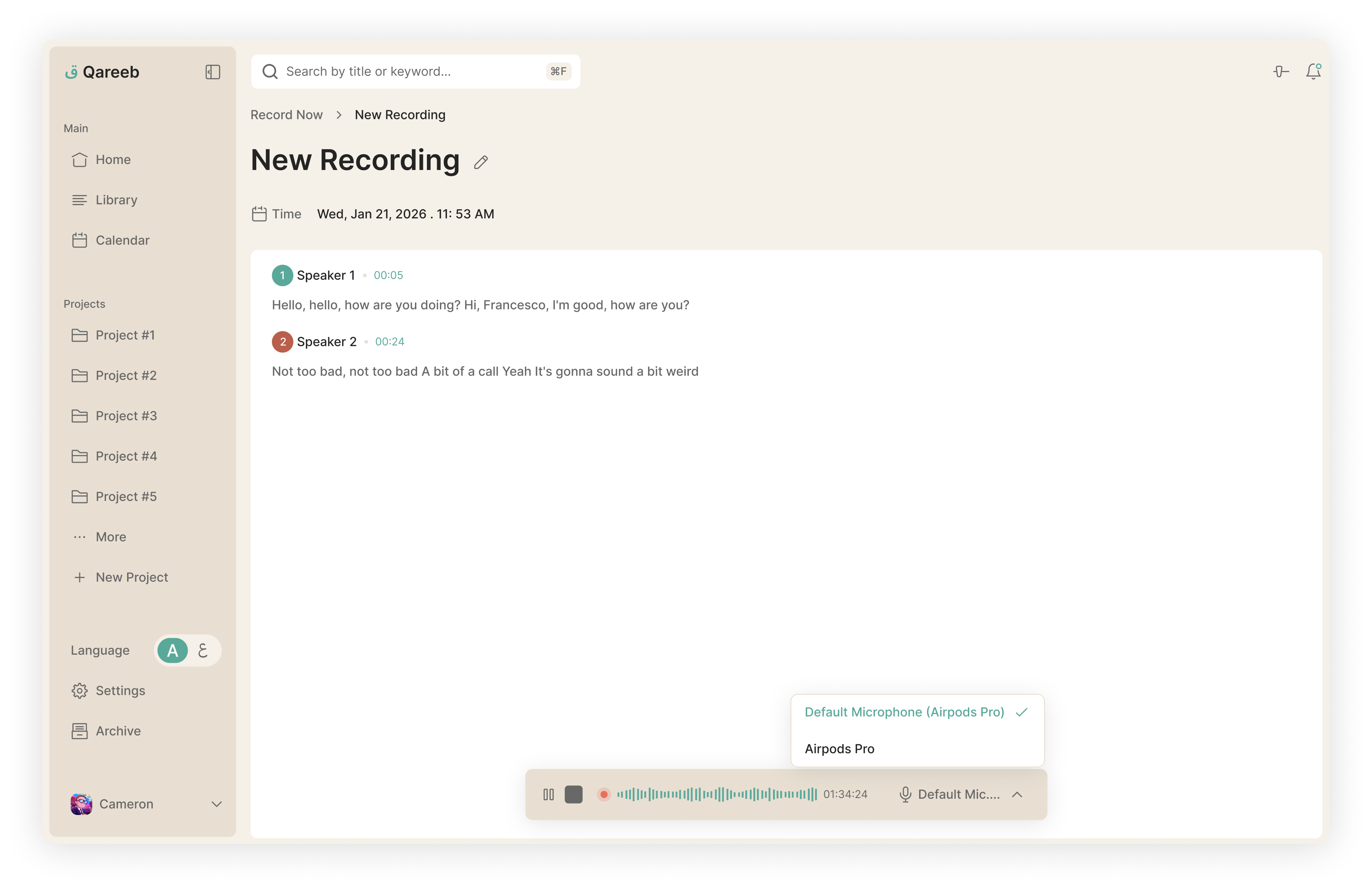Click the New Recording title heading
This screenshot has width=1372, height=889.
tap(355, 160)
